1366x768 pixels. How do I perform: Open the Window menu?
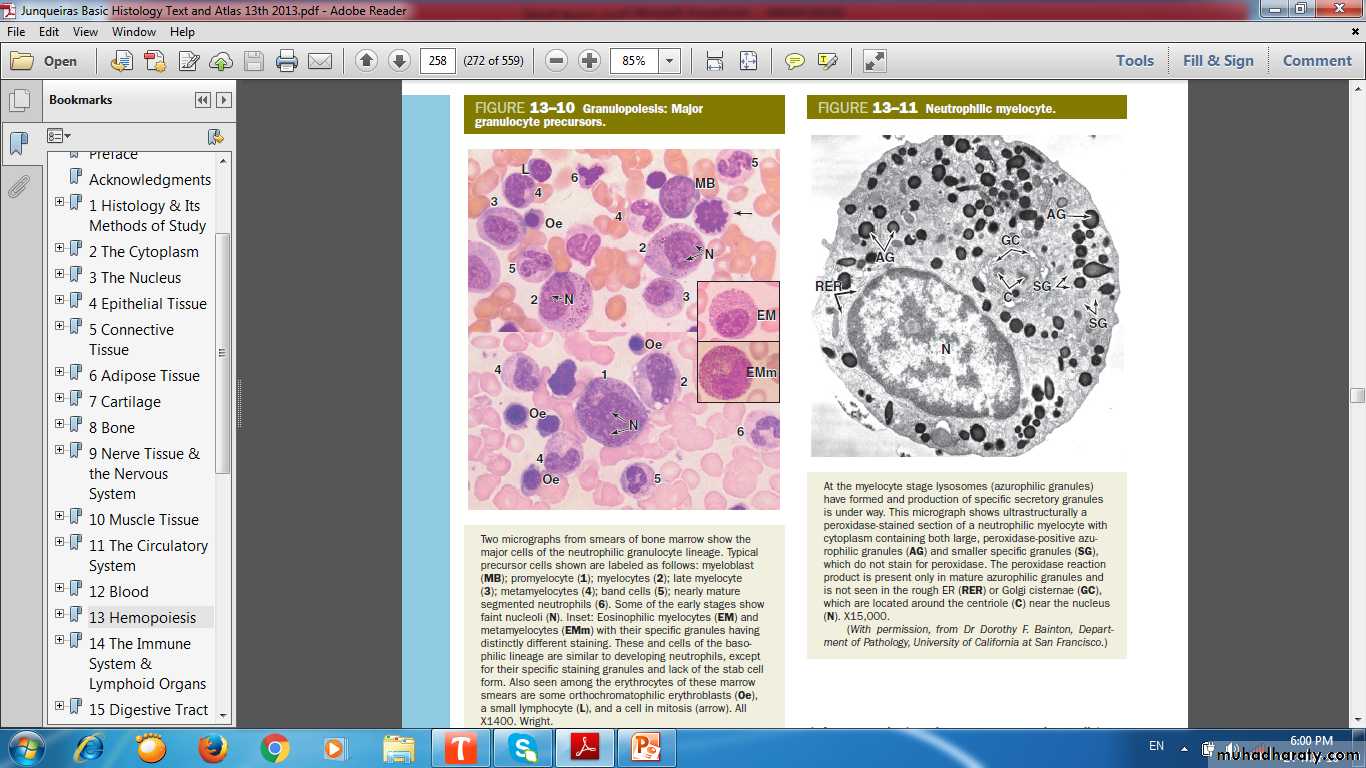point(133,32)
